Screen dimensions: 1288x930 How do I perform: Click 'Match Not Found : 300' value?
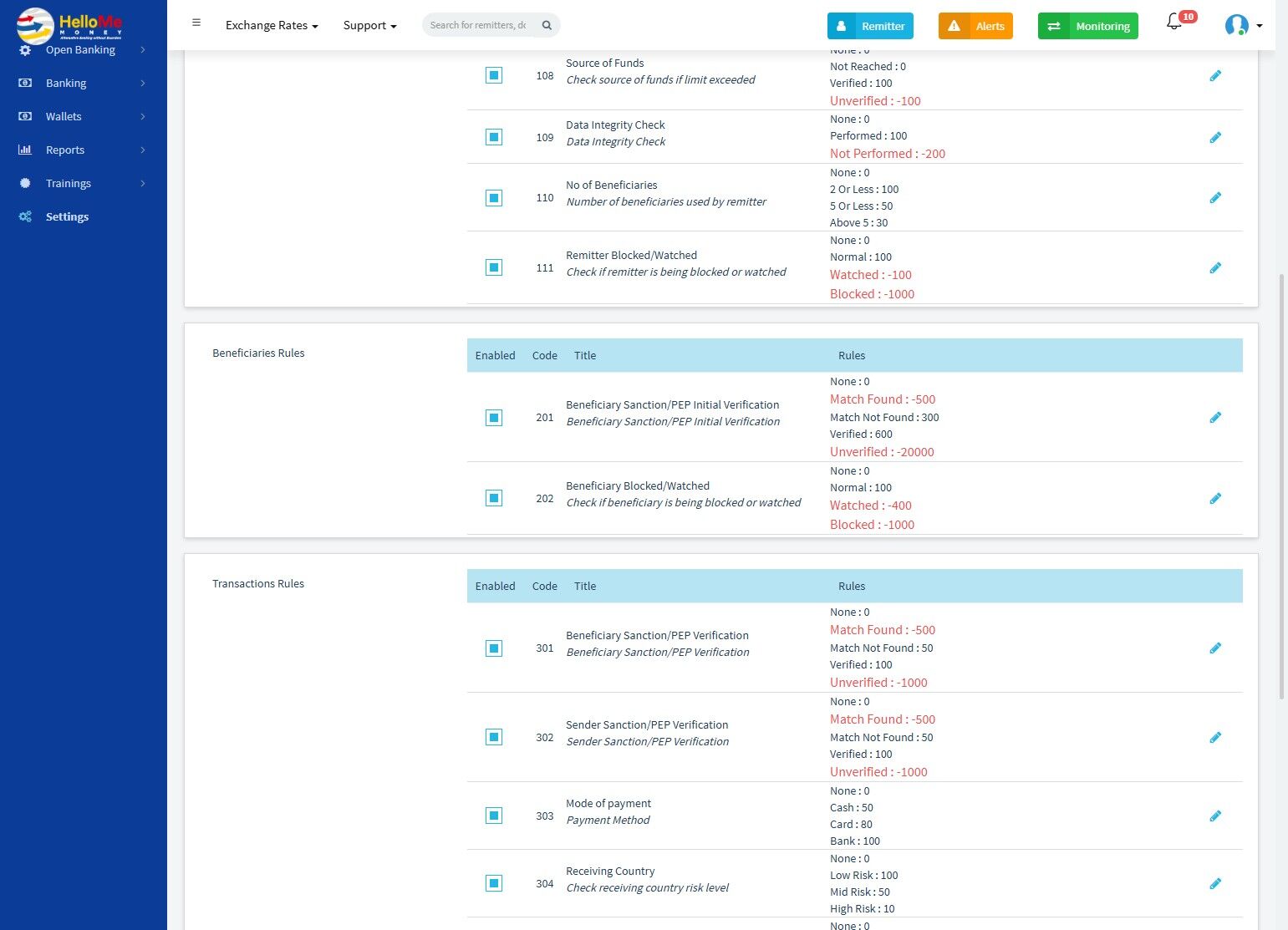884,418
